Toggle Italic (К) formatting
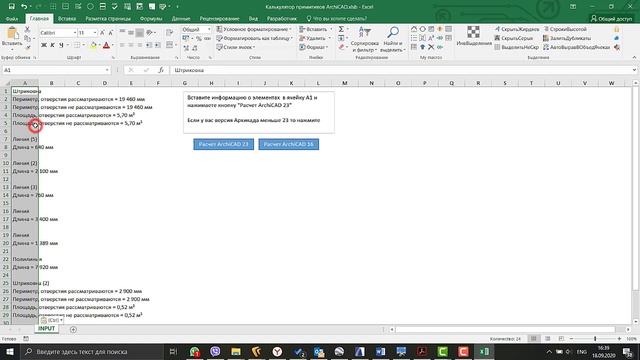640x360 pixels. click(x=52, y=45)
